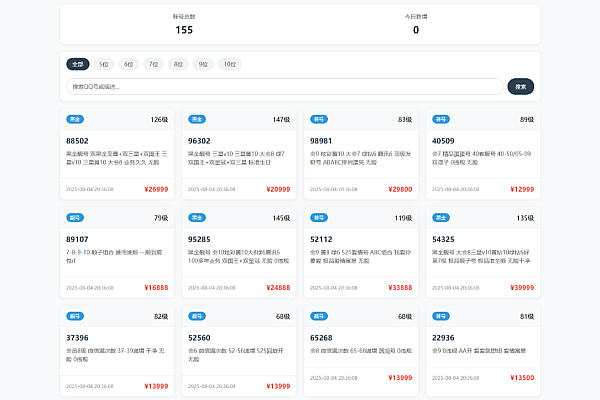Filter by 6位 numbers

[x=129, y=64]
